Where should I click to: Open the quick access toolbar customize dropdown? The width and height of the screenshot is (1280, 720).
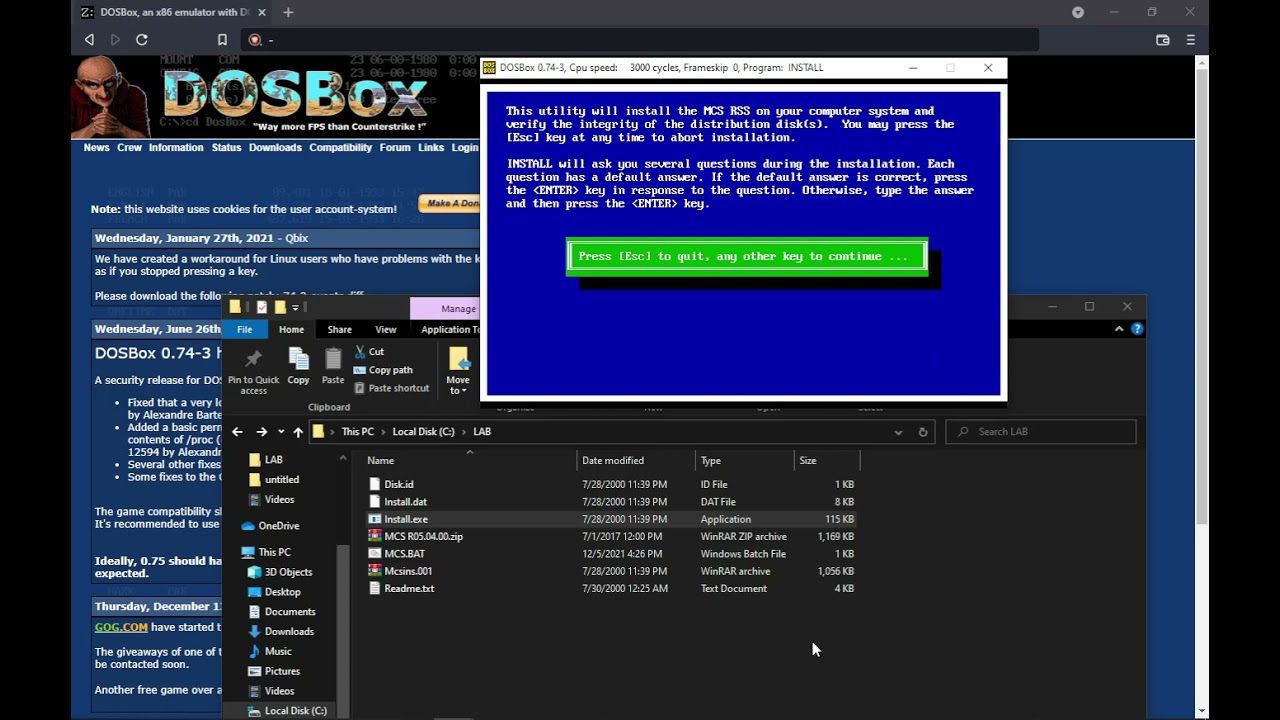pos(295,307)
